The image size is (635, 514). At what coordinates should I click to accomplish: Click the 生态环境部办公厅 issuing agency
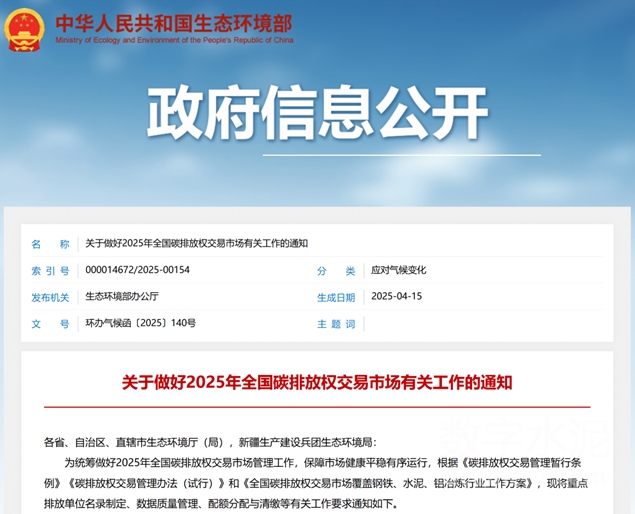coord(122,297)
